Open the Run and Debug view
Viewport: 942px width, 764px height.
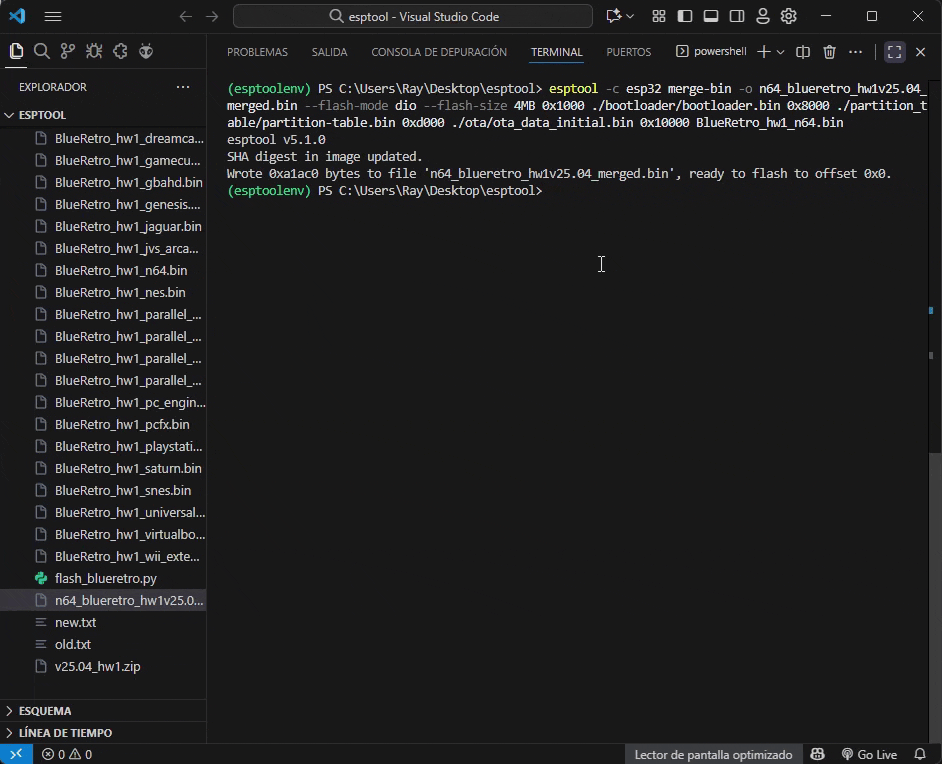tap(94, 51)
